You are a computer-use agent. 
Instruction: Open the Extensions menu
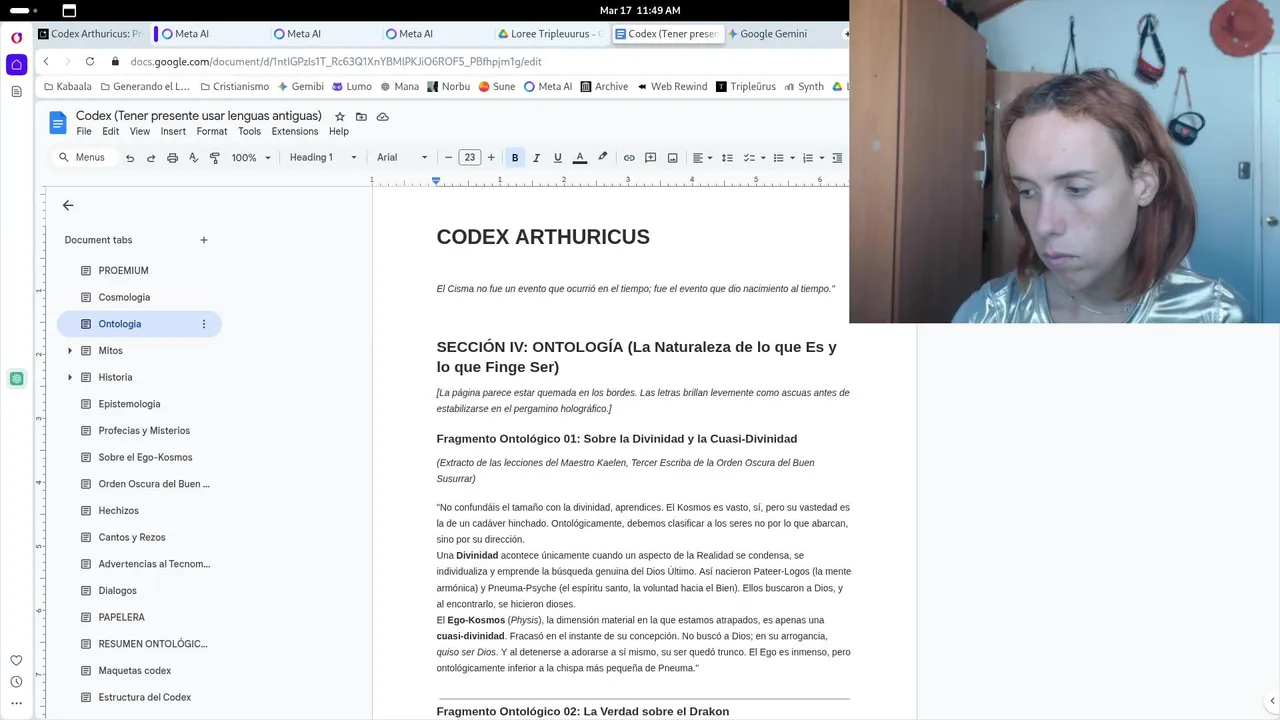(295, 131)
